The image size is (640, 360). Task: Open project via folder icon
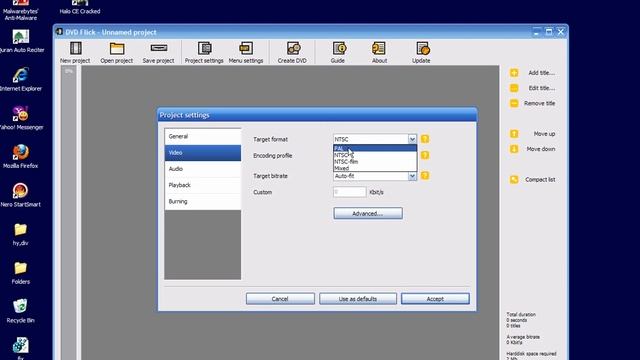point(117,49)
